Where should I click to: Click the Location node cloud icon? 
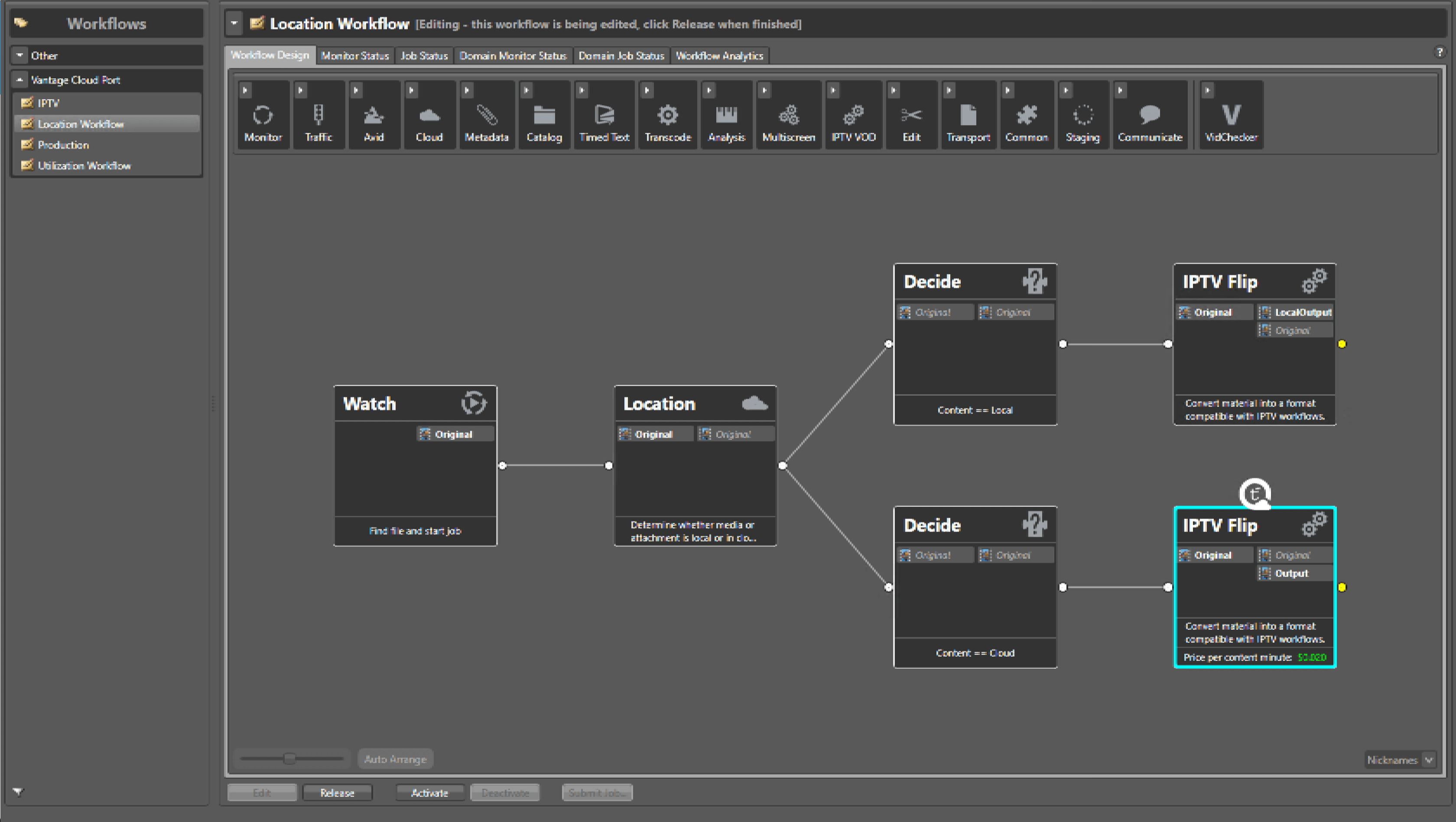coord(754,403)
